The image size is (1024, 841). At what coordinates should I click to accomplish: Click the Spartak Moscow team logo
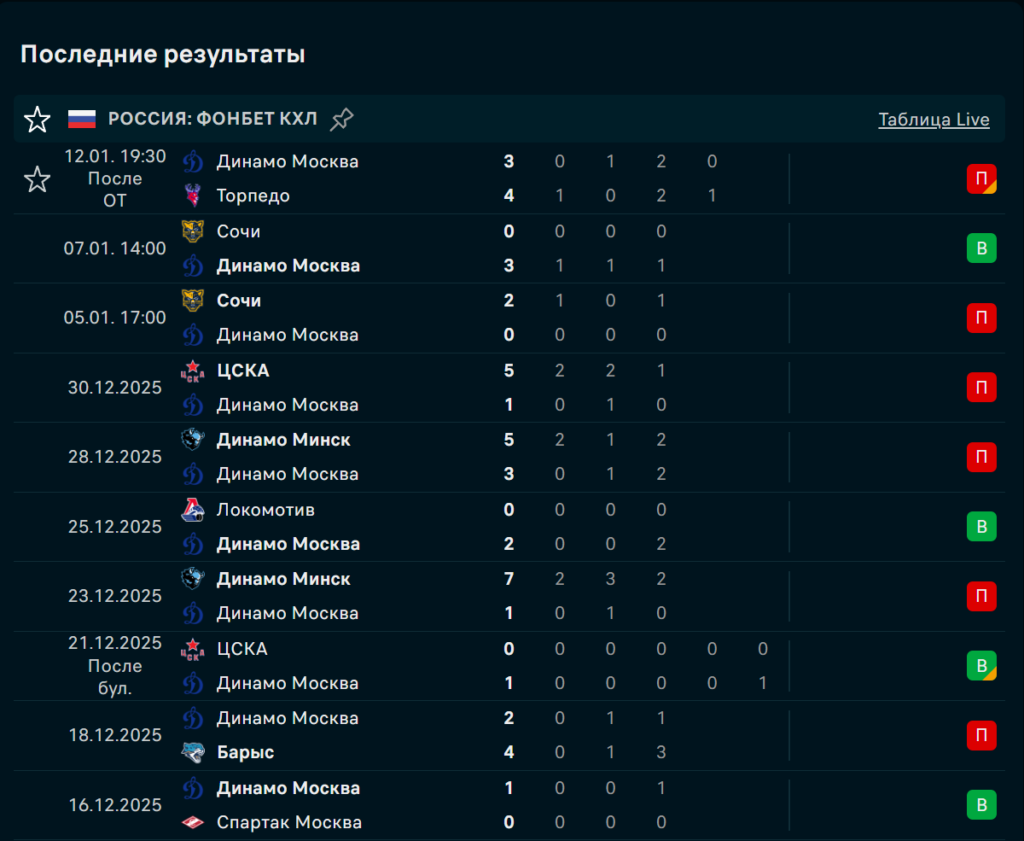(193, 823)
